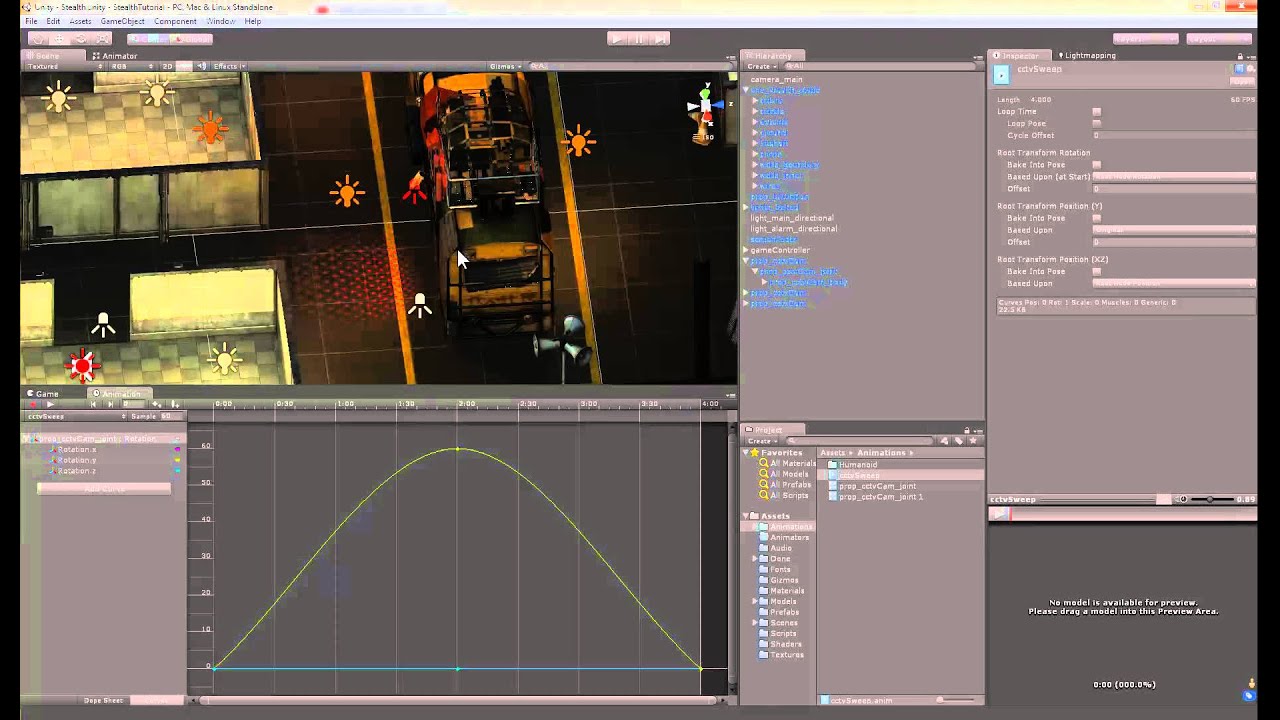Select light_main_directional in Hierarchy
This screenshot has height=720, width=1280.
[791, 218]
